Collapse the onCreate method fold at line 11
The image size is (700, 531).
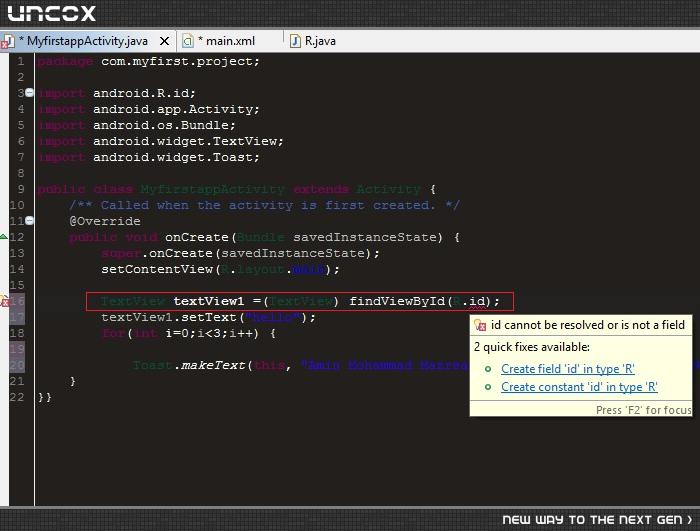pos(29,220)
